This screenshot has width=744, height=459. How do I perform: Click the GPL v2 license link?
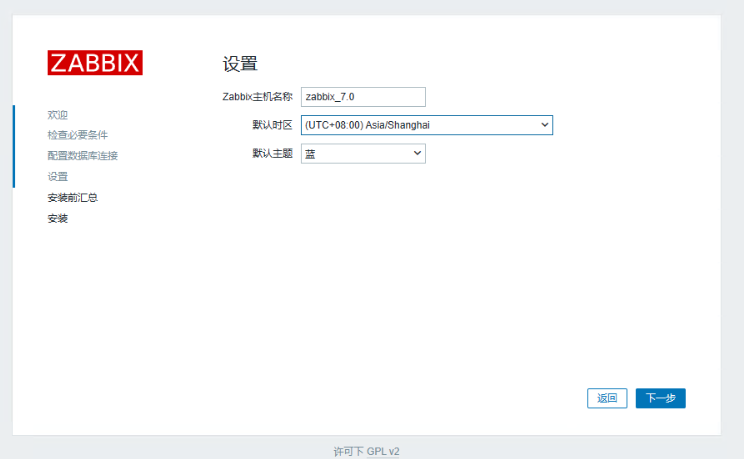pyautogui.click(x=382, y=451)
